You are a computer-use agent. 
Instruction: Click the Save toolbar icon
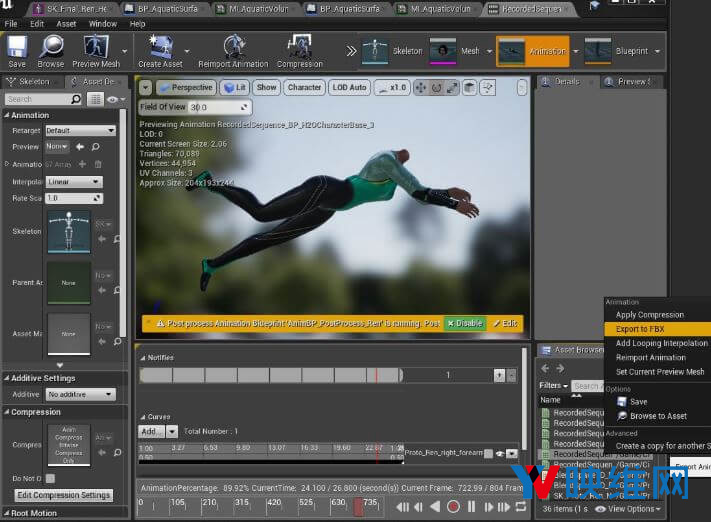tap(17, 48)
